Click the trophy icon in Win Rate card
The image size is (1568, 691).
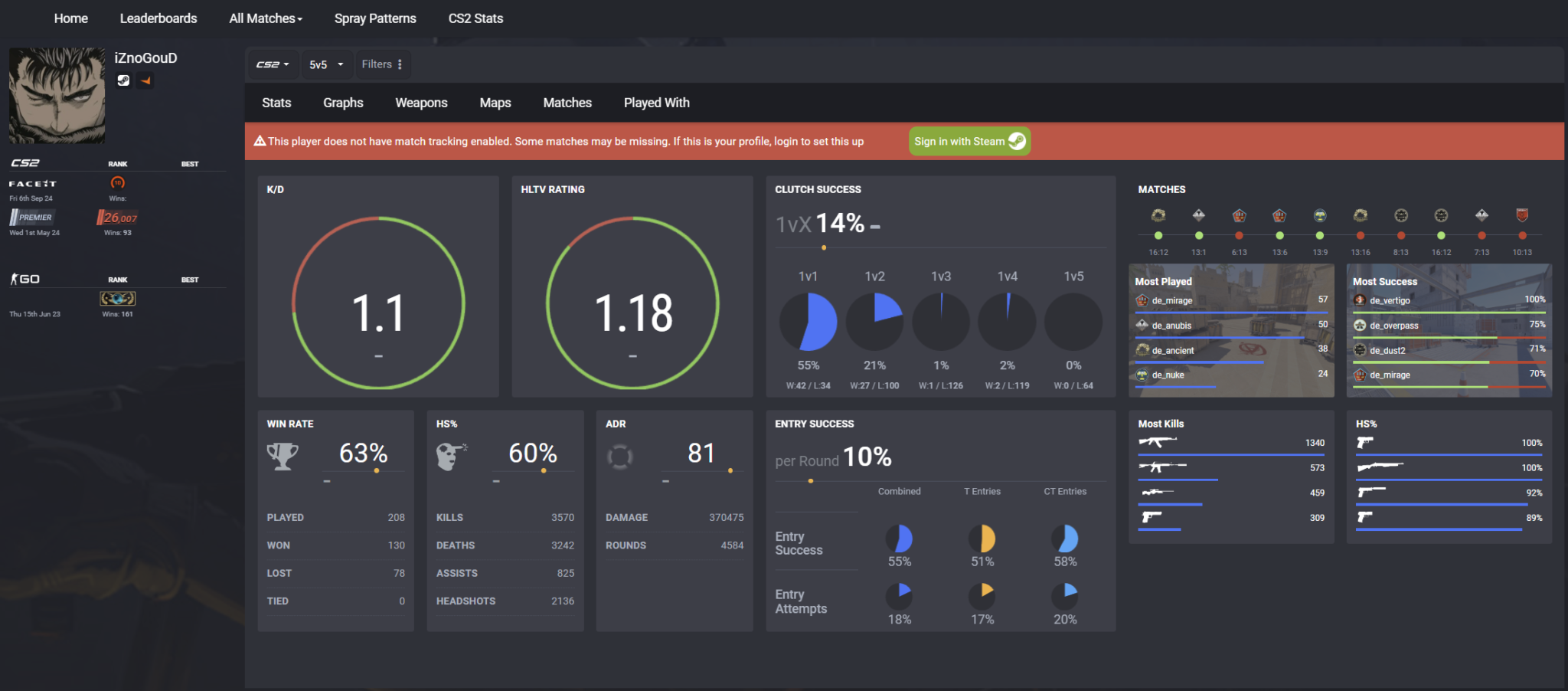(x=283, y=457)
